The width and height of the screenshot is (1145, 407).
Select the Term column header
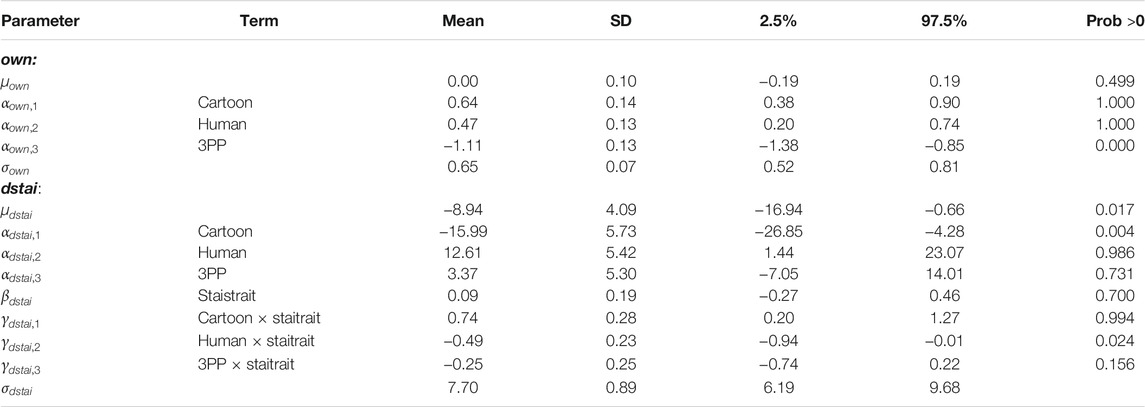coord(259,22)
